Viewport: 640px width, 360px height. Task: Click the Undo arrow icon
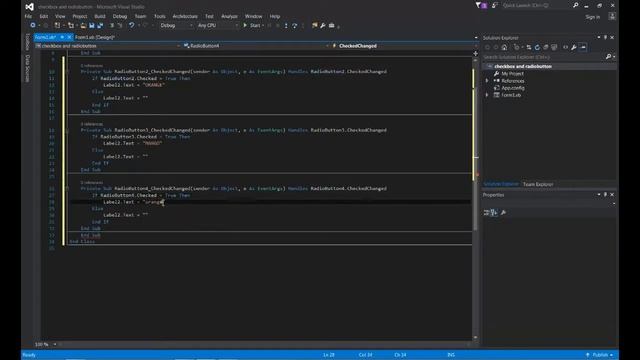tap(131, 25)
